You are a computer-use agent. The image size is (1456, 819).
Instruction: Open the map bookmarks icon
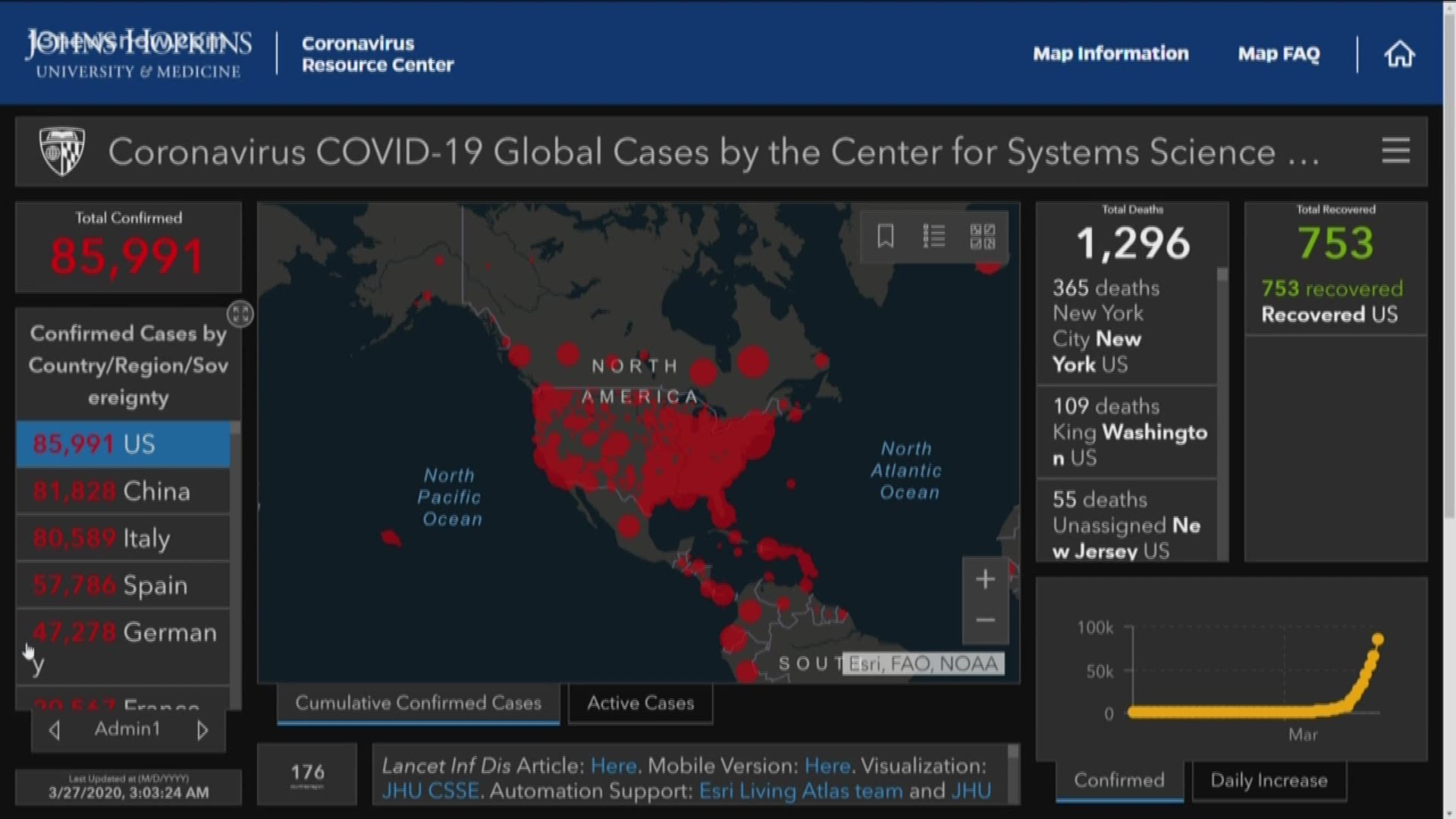(x=885, y=237)
